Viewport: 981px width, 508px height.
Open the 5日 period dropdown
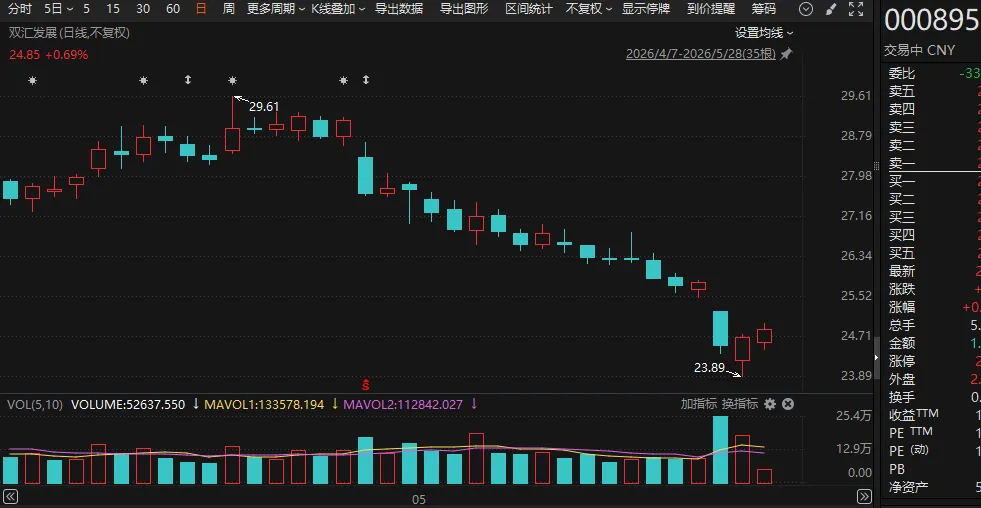[x=58, y=9]
